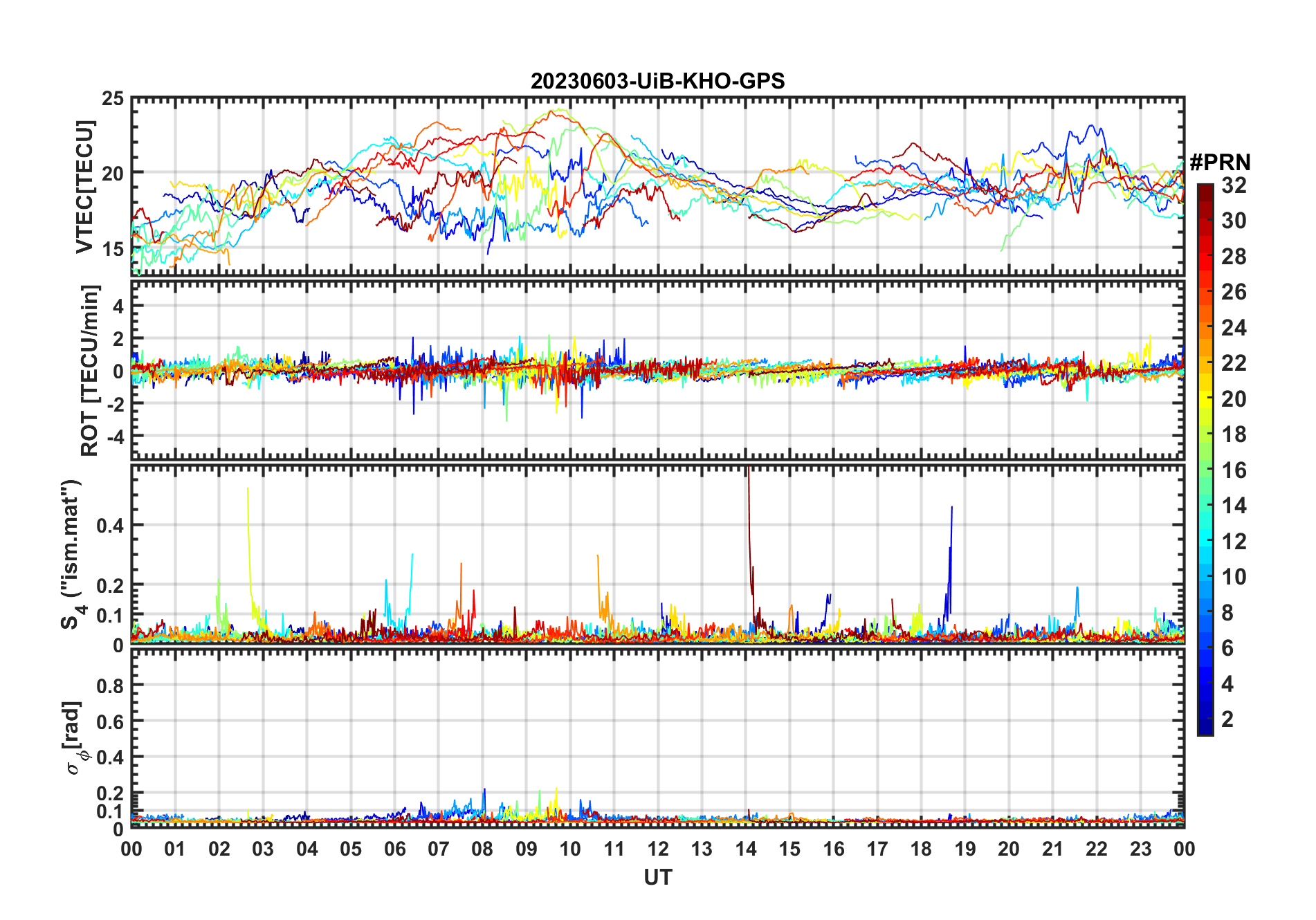Click colorbar tick label 24

(1234, 328)
